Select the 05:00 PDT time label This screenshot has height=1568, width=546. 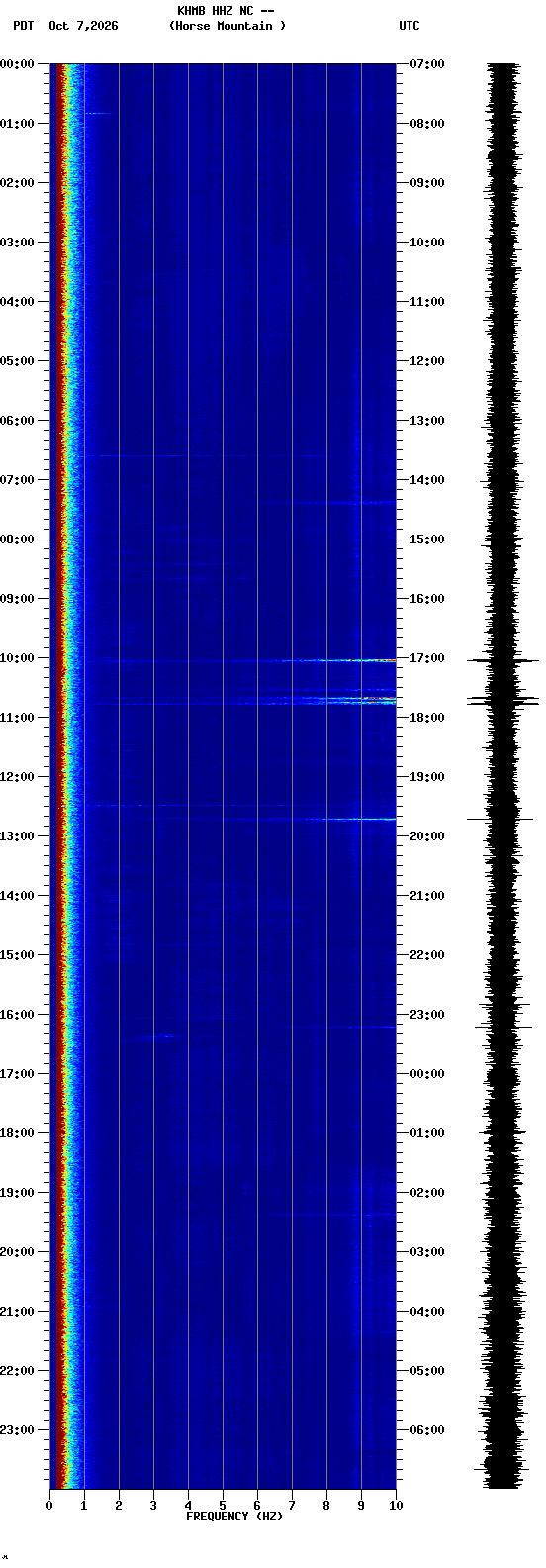[17, 361]
